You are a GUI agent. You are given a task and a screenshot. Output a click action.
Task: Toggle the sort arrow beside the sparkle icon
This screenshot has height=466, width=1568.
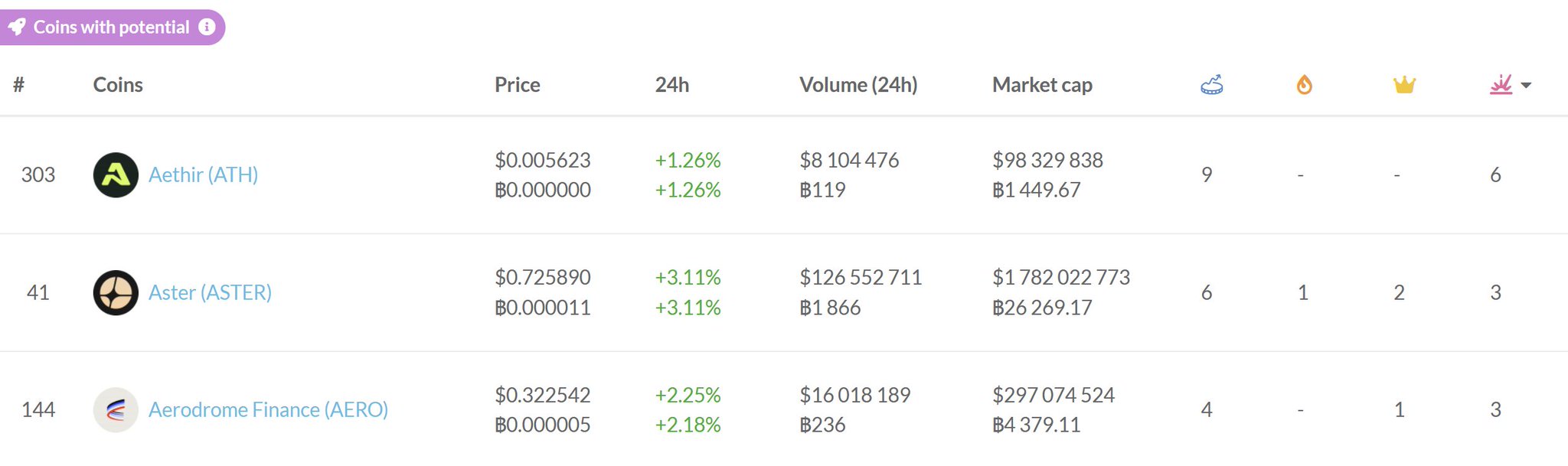pos(1526,86)
